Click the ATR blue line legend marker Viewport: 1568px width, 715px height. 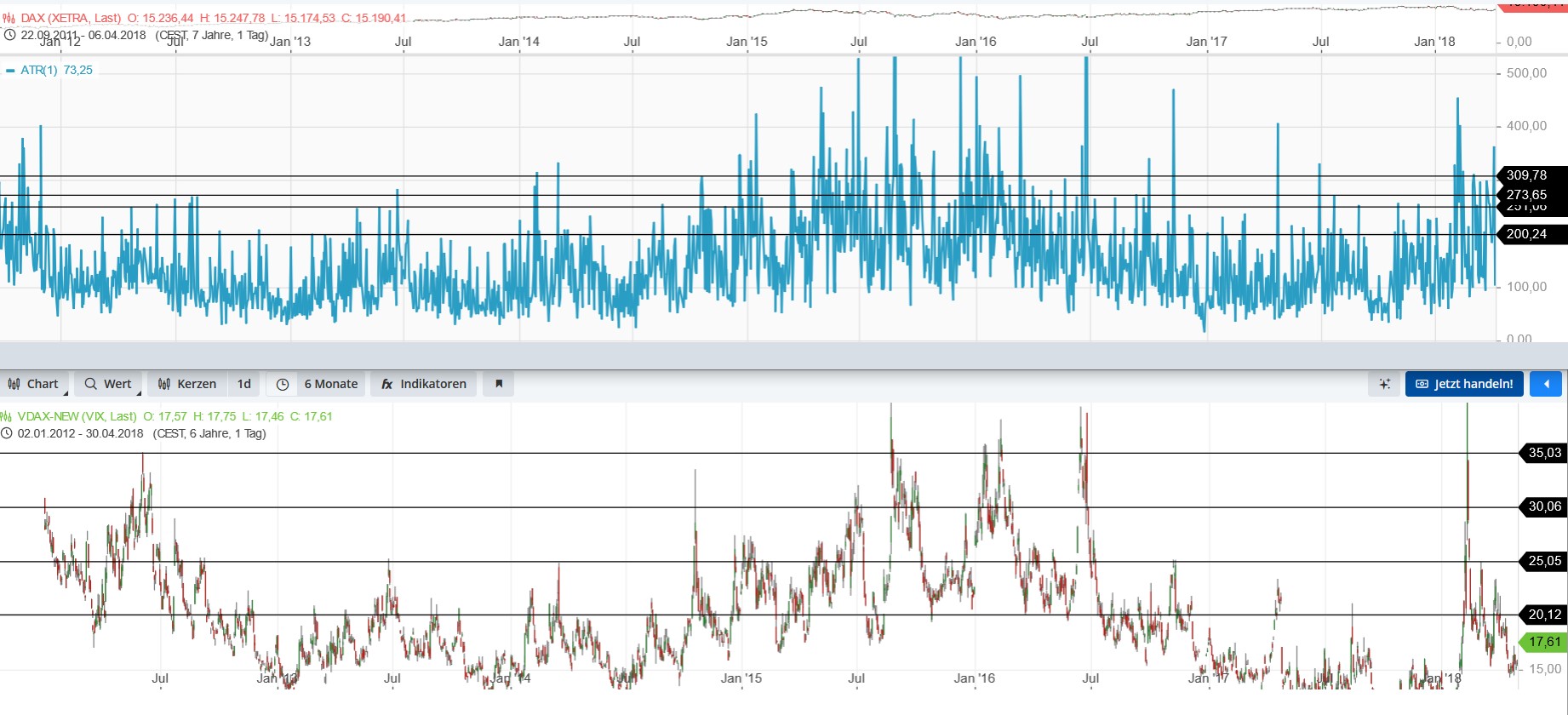click(10, 71)
